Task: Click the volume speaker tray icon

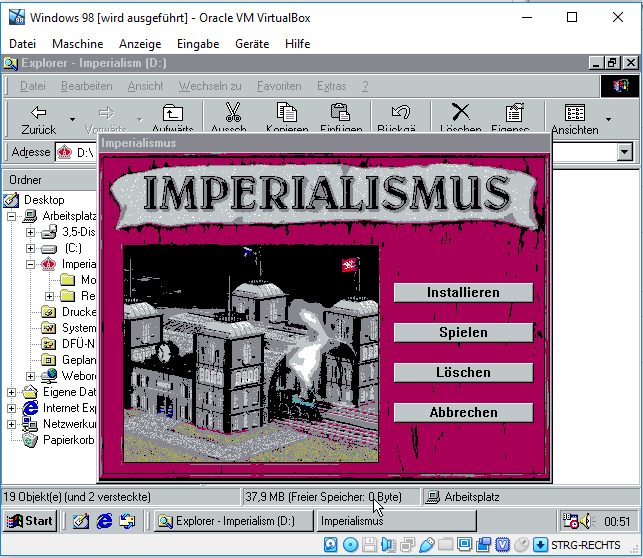Action: (587, 522)
